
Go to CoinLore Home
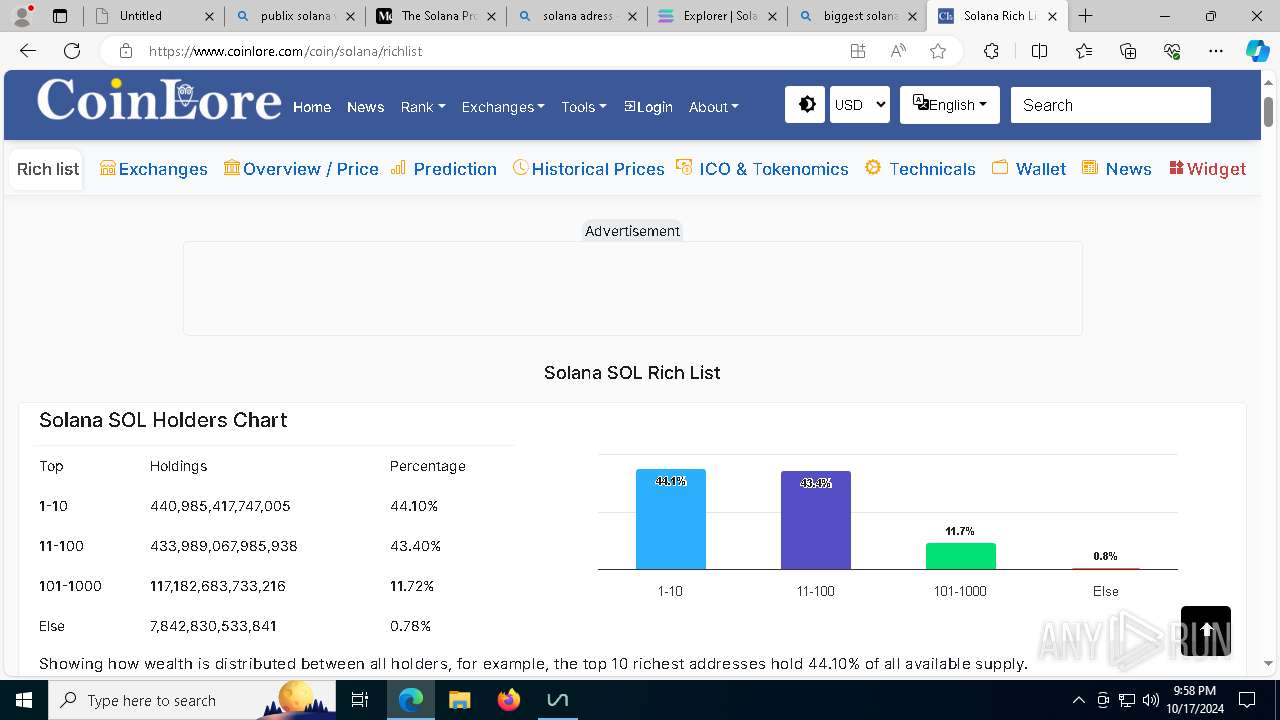point(312,107)
